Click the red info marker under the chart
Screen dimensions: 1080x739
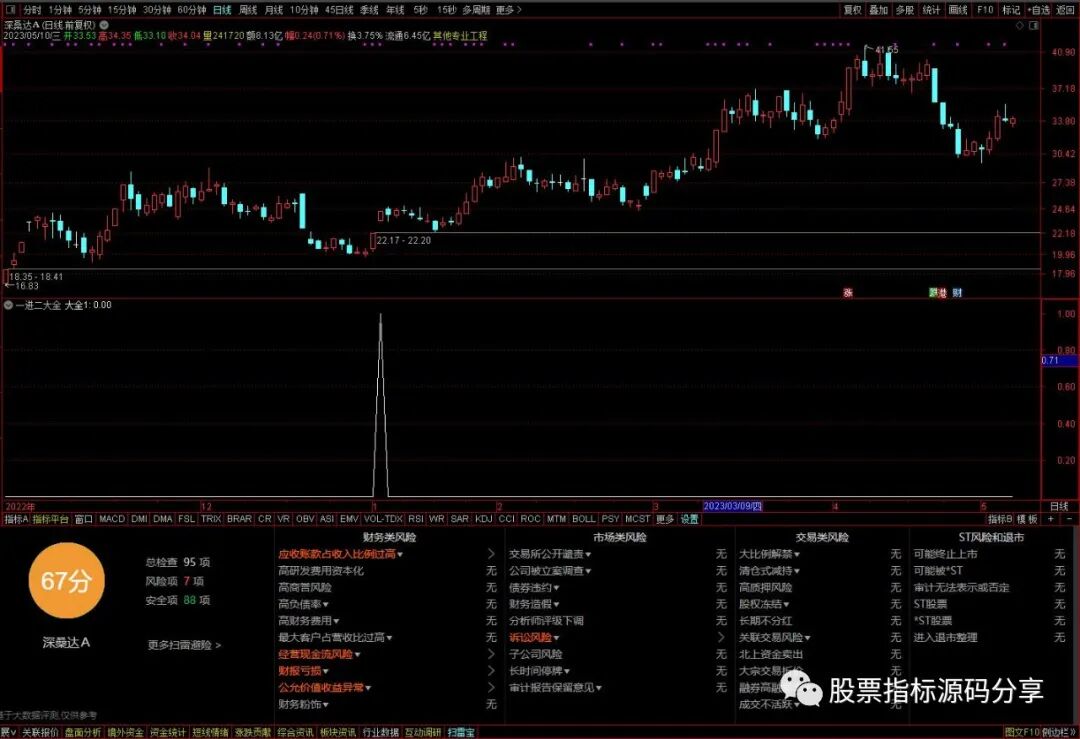click(848, 293)
